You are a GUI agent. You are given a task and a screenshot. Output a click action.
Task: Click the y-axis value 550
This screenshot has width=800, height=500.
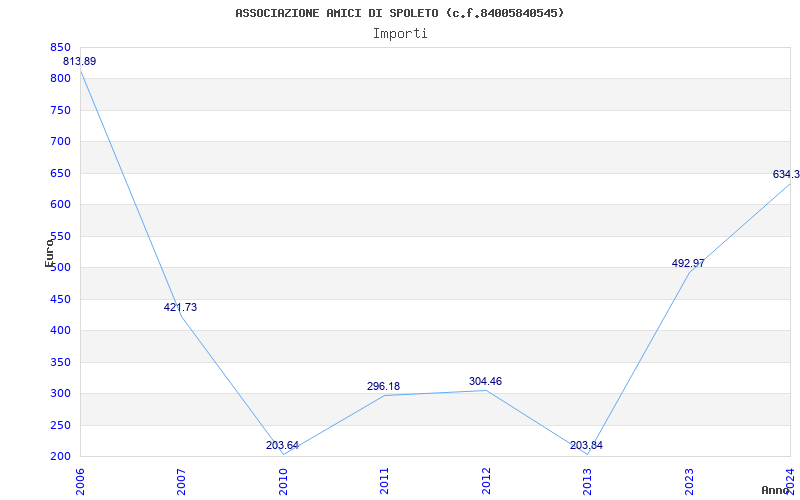pos(60,236)
